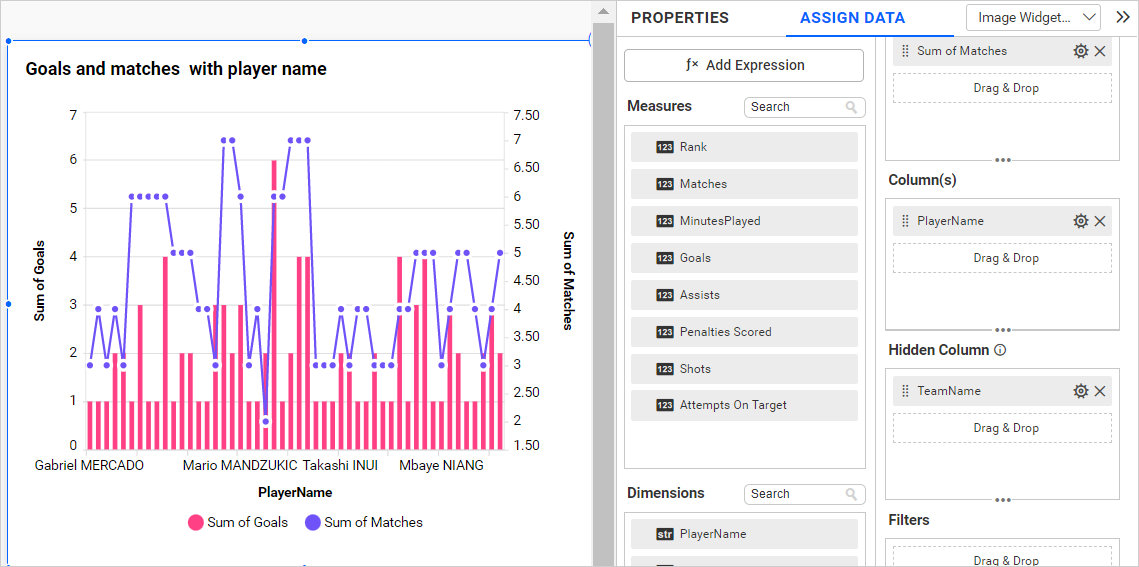Click the PlayerName dimension item

coord(744,534)
